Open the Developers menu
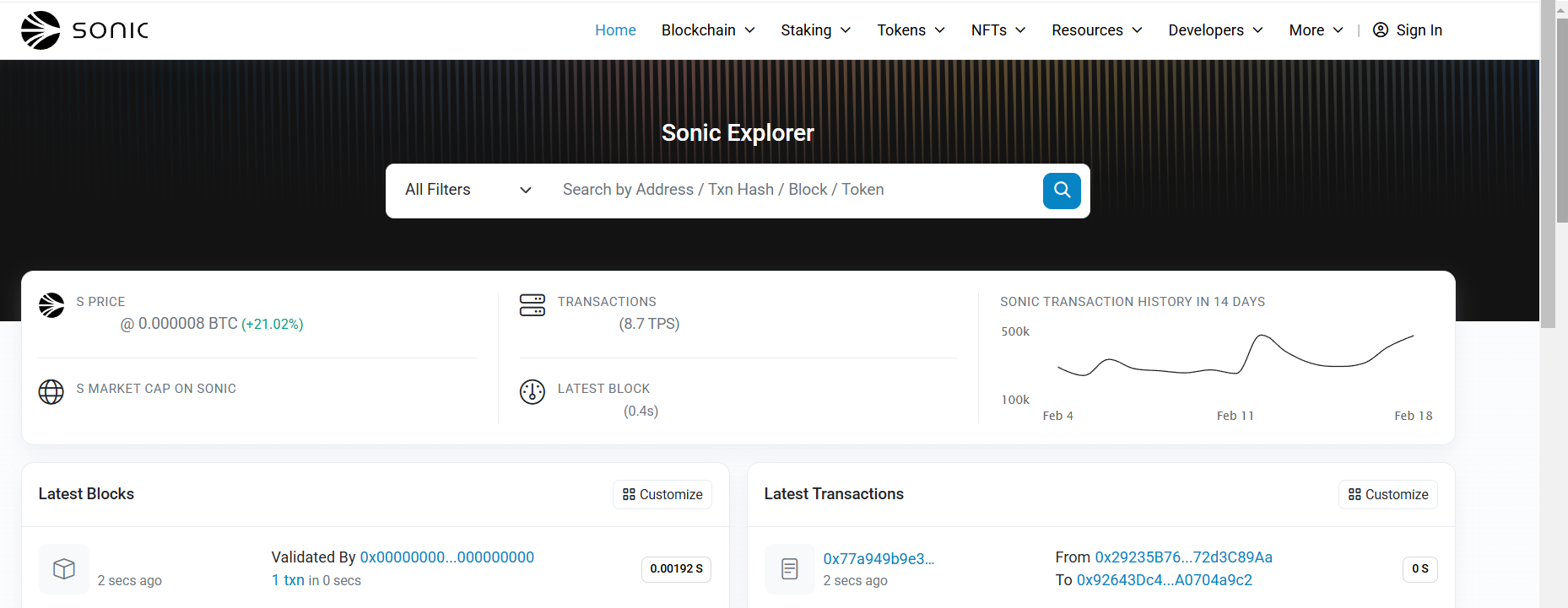The height and width of the screenshot is (608, 1568). point(1215,30)
